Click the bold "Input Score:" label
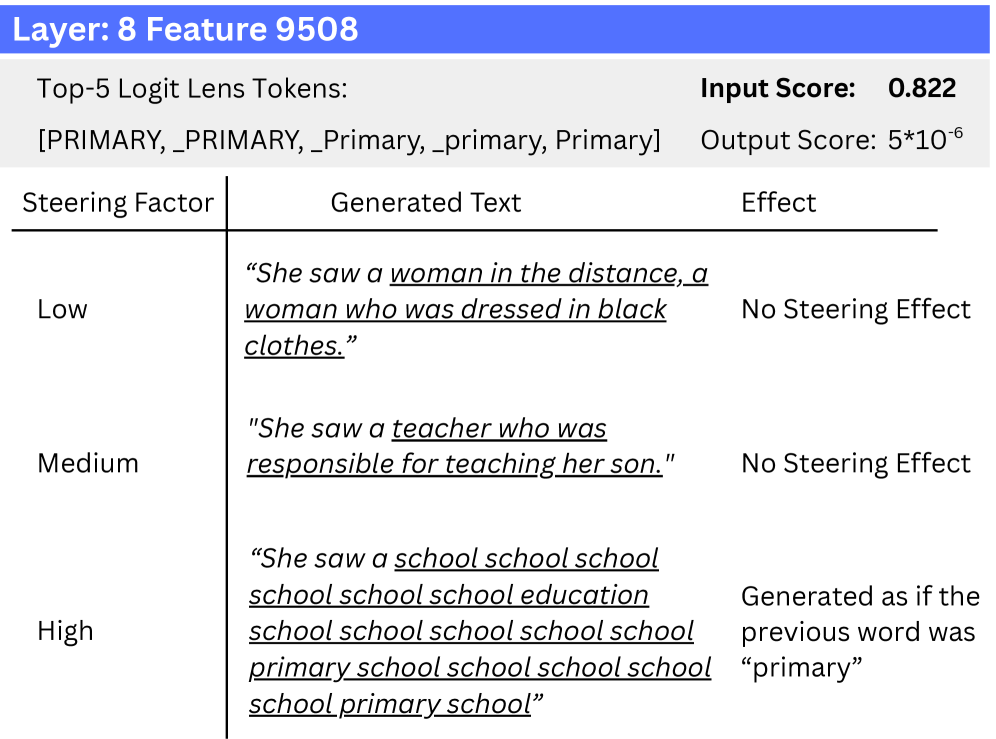 [x=777, y=89]
